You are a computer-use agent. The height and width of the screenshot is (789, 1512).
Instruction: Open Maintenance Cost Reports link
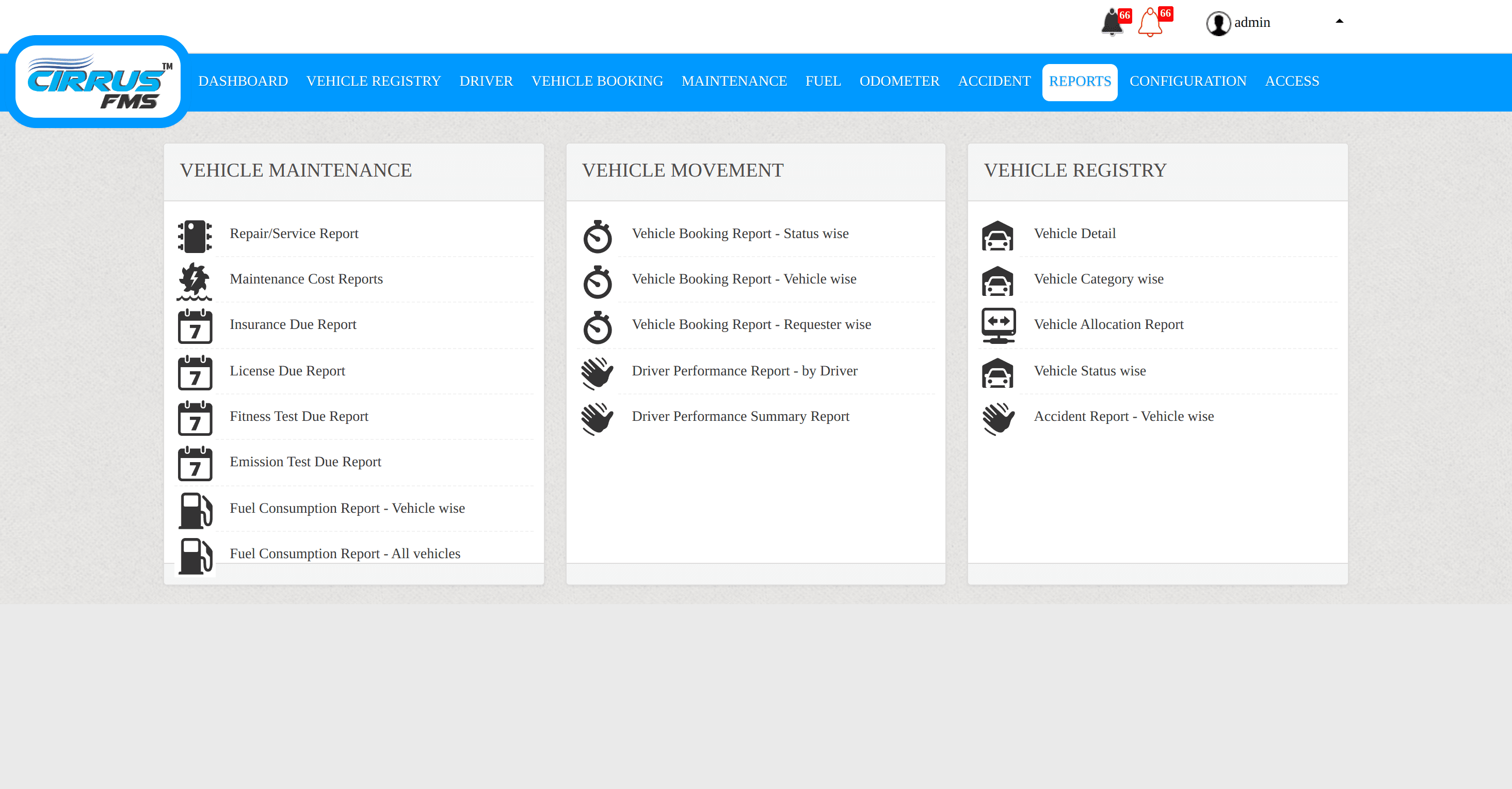306,279
